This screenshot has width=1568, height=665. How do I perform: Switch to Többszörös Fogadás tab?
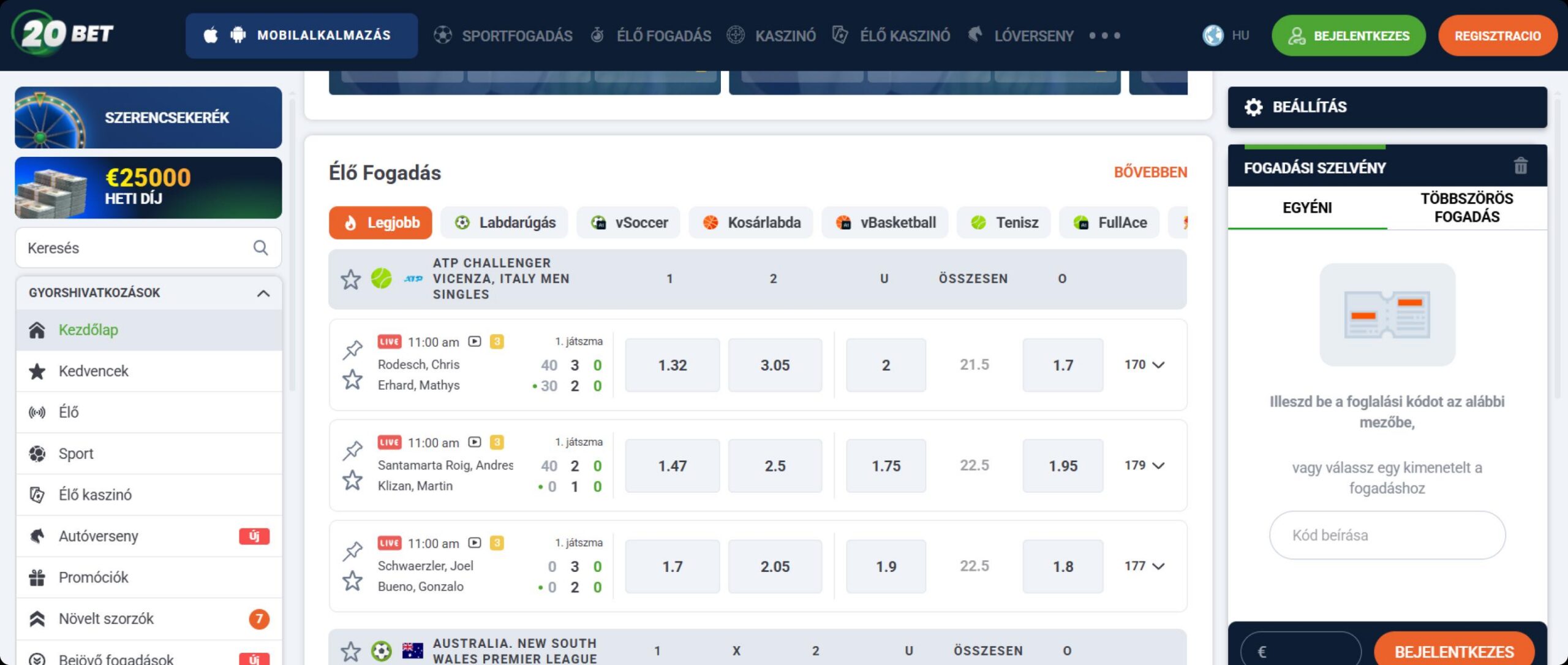pos(1466,208)
